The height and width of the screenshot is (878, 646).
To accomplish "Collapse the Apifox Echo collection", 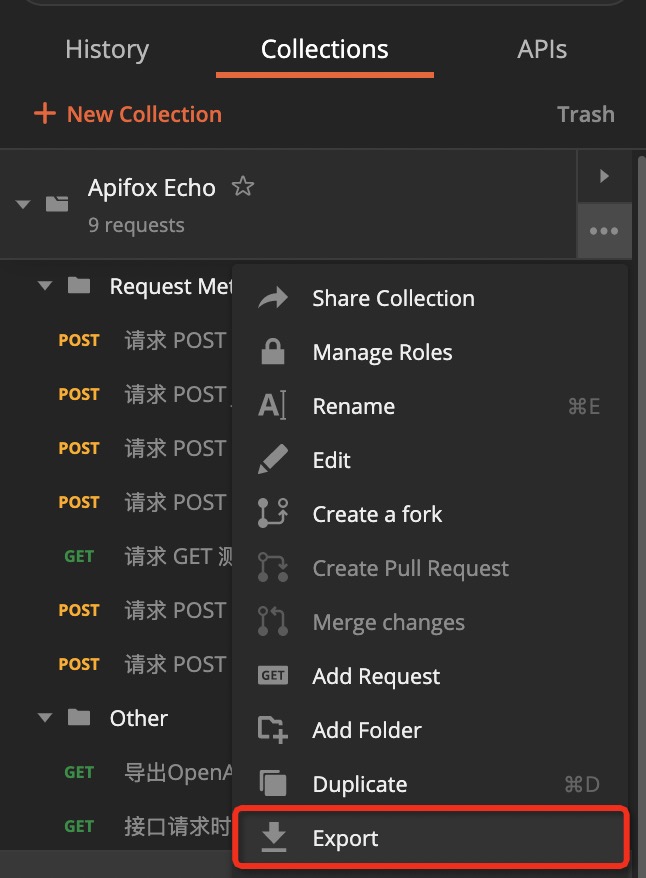I will click(x=22, y=202).
